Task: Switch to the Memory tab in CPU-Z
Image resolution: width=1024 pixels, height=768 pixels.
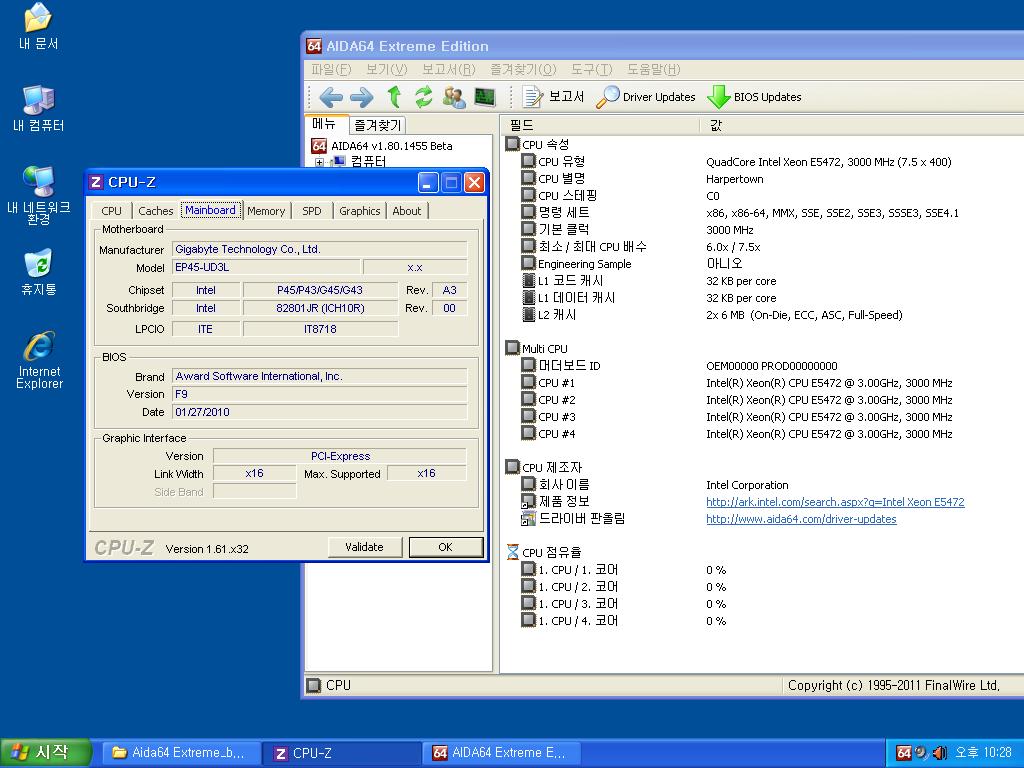Action: (x=266, y=211)
